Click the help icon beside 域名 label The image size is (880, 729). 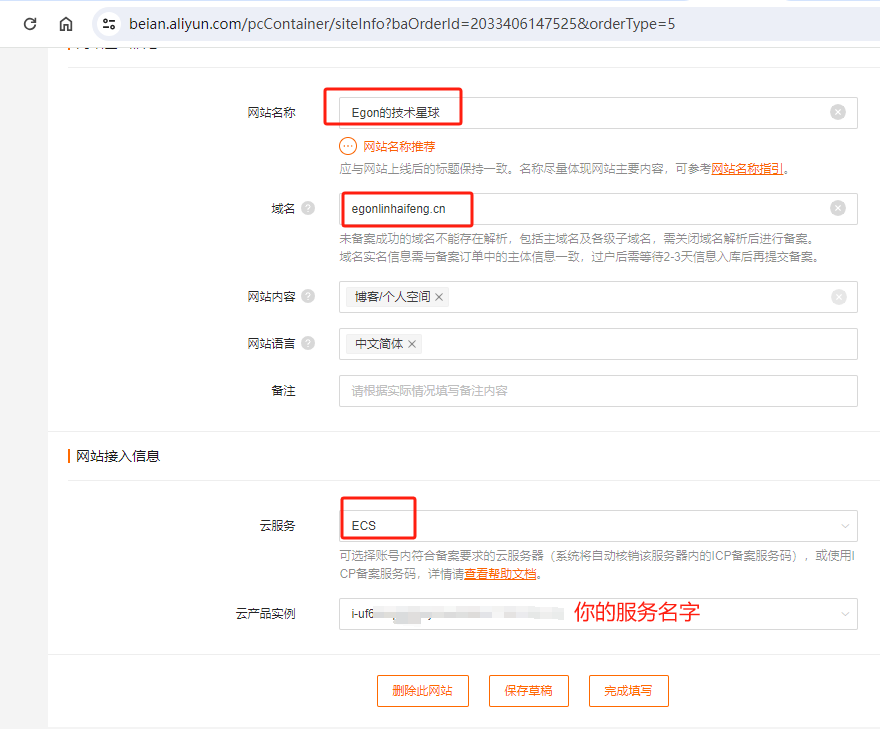click(x=308, y=208)
